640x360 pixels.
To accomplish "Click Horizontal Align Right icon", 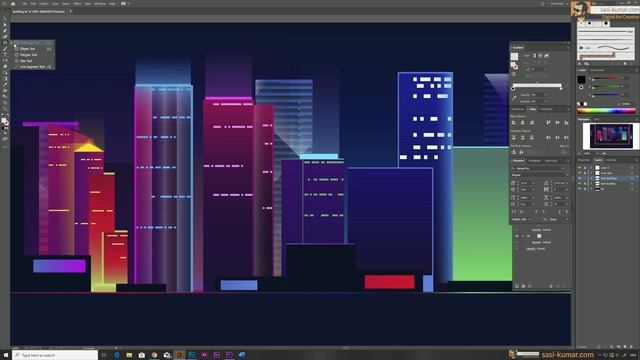I will tap(531, 122).
